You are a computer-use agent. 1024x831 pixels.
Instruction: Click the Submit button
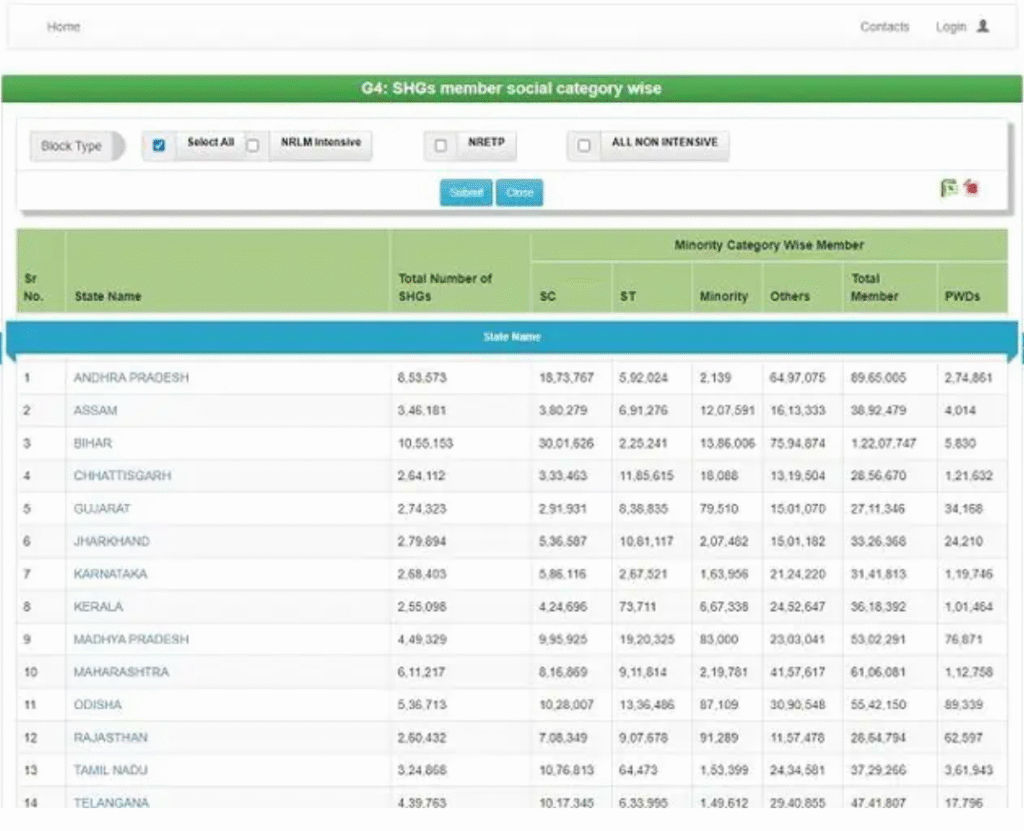click(466, 193)
